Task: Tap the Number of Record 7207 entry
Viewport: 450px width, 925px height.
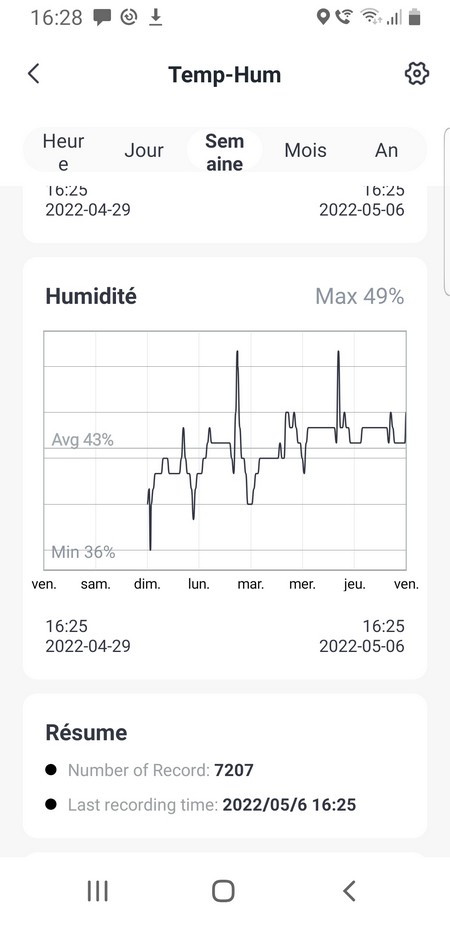Action: pyautogui.click(x=149, y=770)
